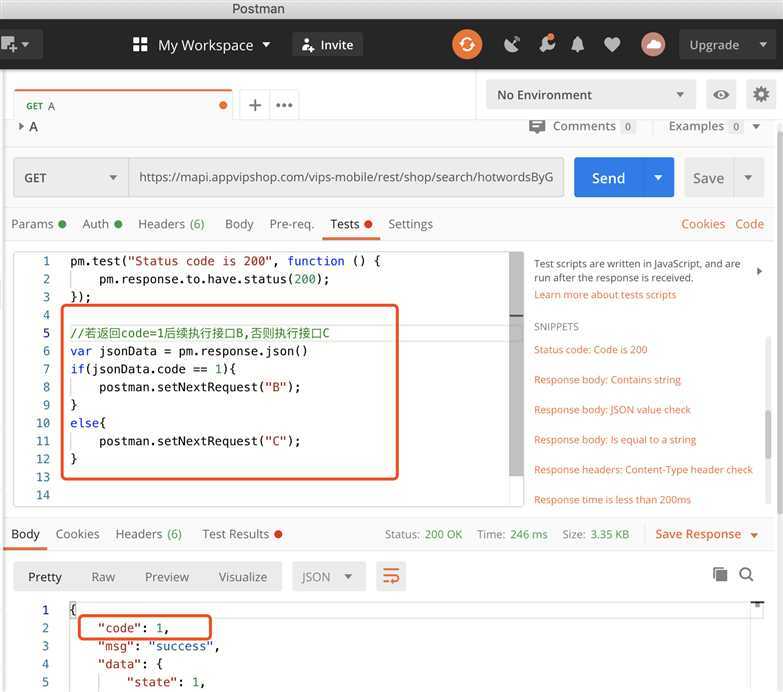Viewport: 783px width, 692px height.
Task: Switch to the Auth tab
Action: coord(102,224)
